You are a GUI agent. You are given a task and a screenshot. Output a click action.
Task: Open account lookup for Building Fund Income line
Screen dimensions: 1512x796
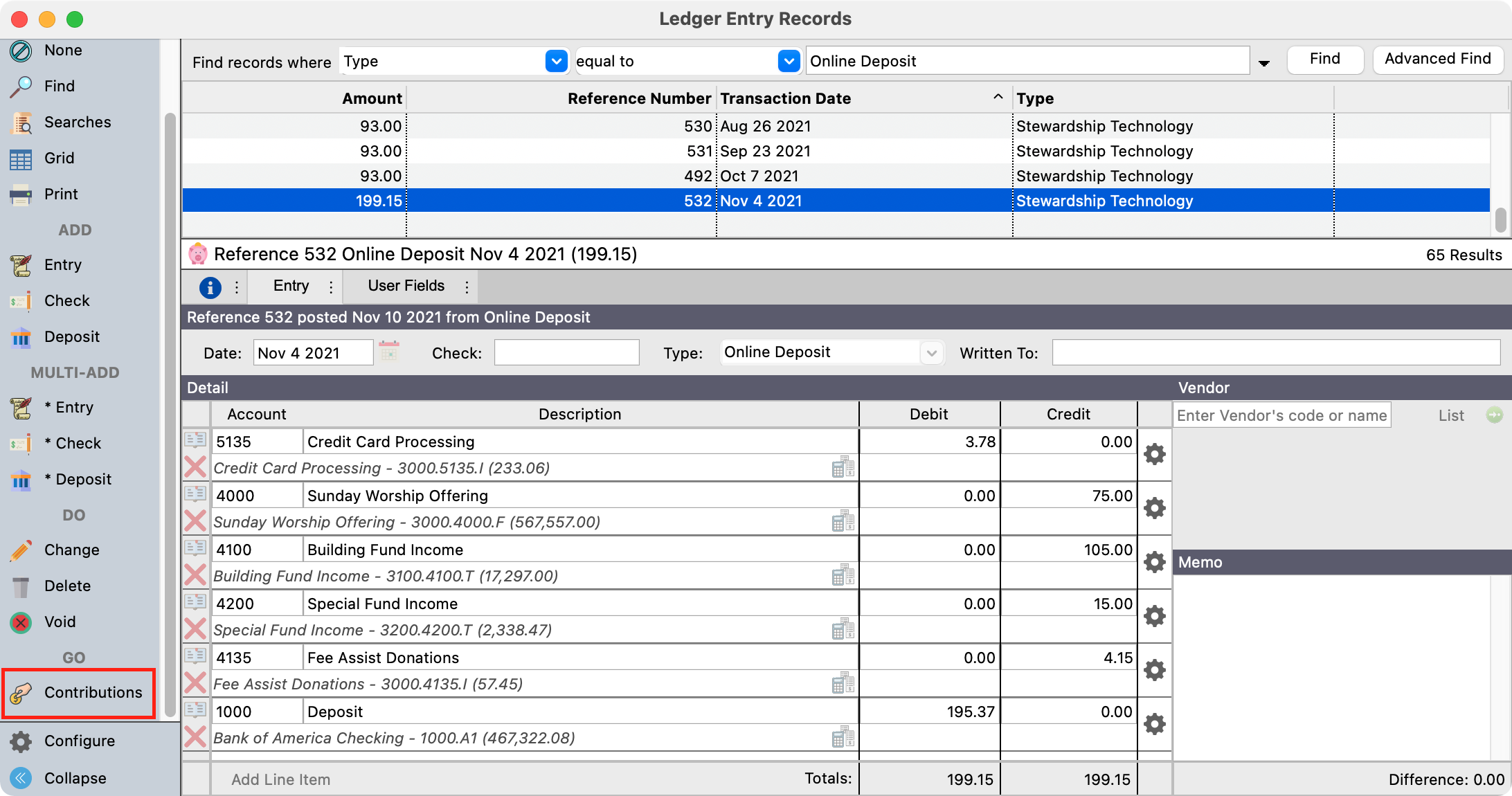tap(843, 576)
